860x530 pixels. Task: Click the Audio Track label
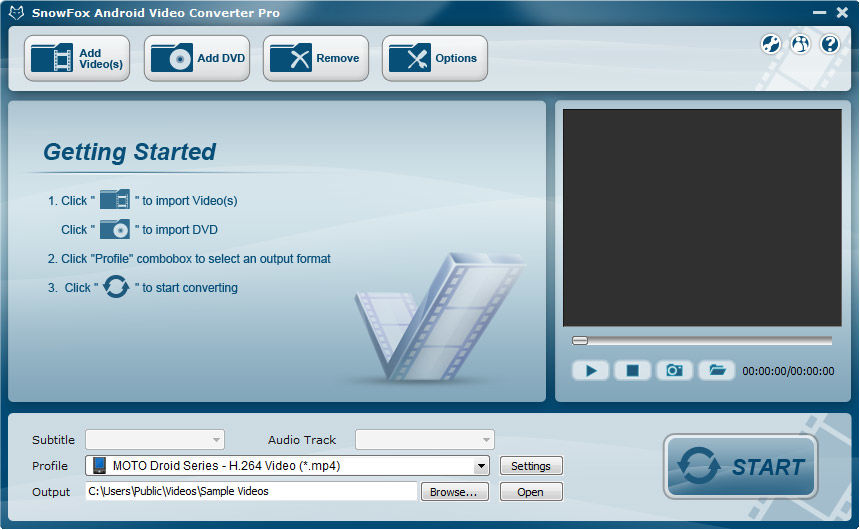click(302, 440)
